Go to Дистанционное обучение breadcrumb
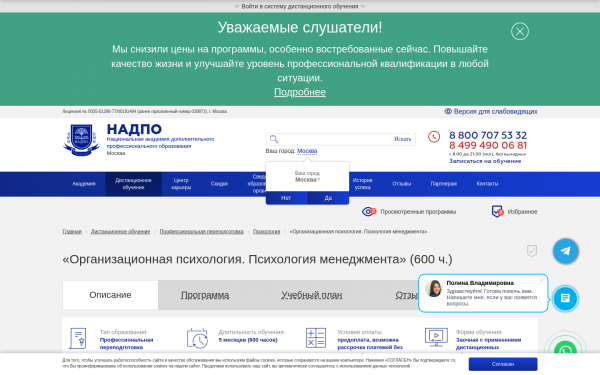The image size is (600, 375). pos(120,232)
